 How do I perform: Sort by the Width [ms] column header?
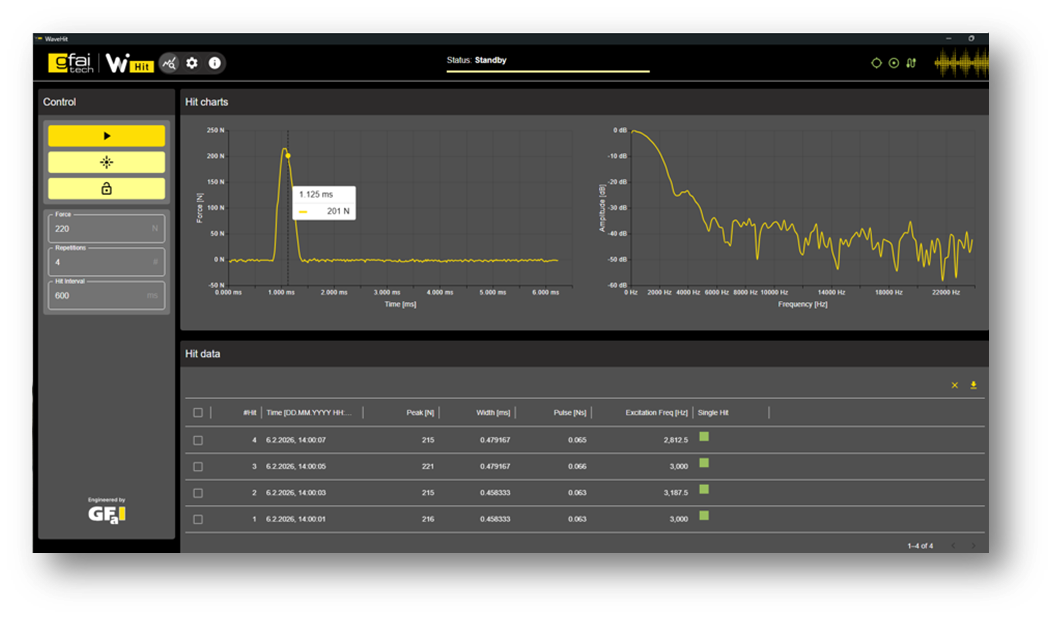coord(493,413)
